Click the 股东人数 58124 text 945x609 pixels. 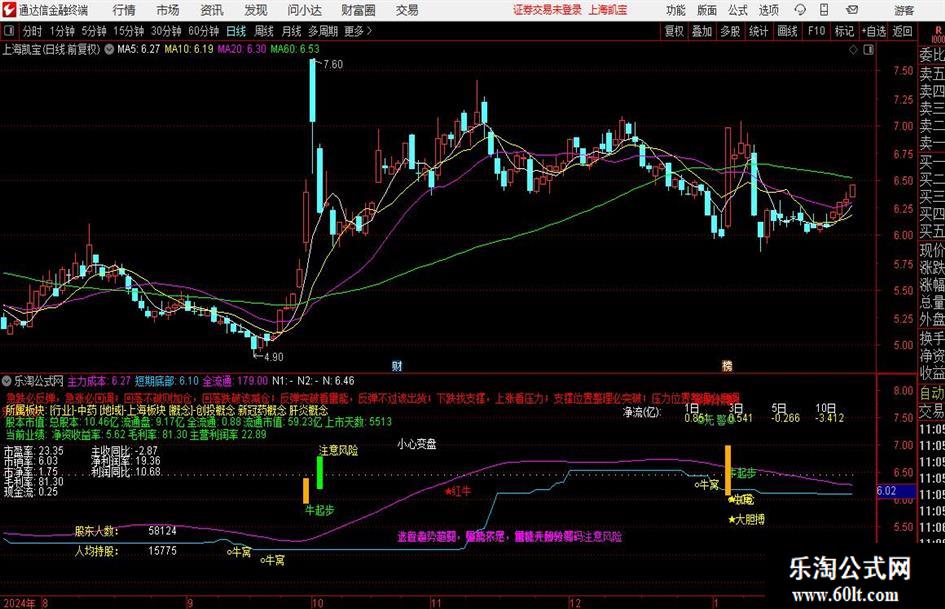click(x=125, y=531)
